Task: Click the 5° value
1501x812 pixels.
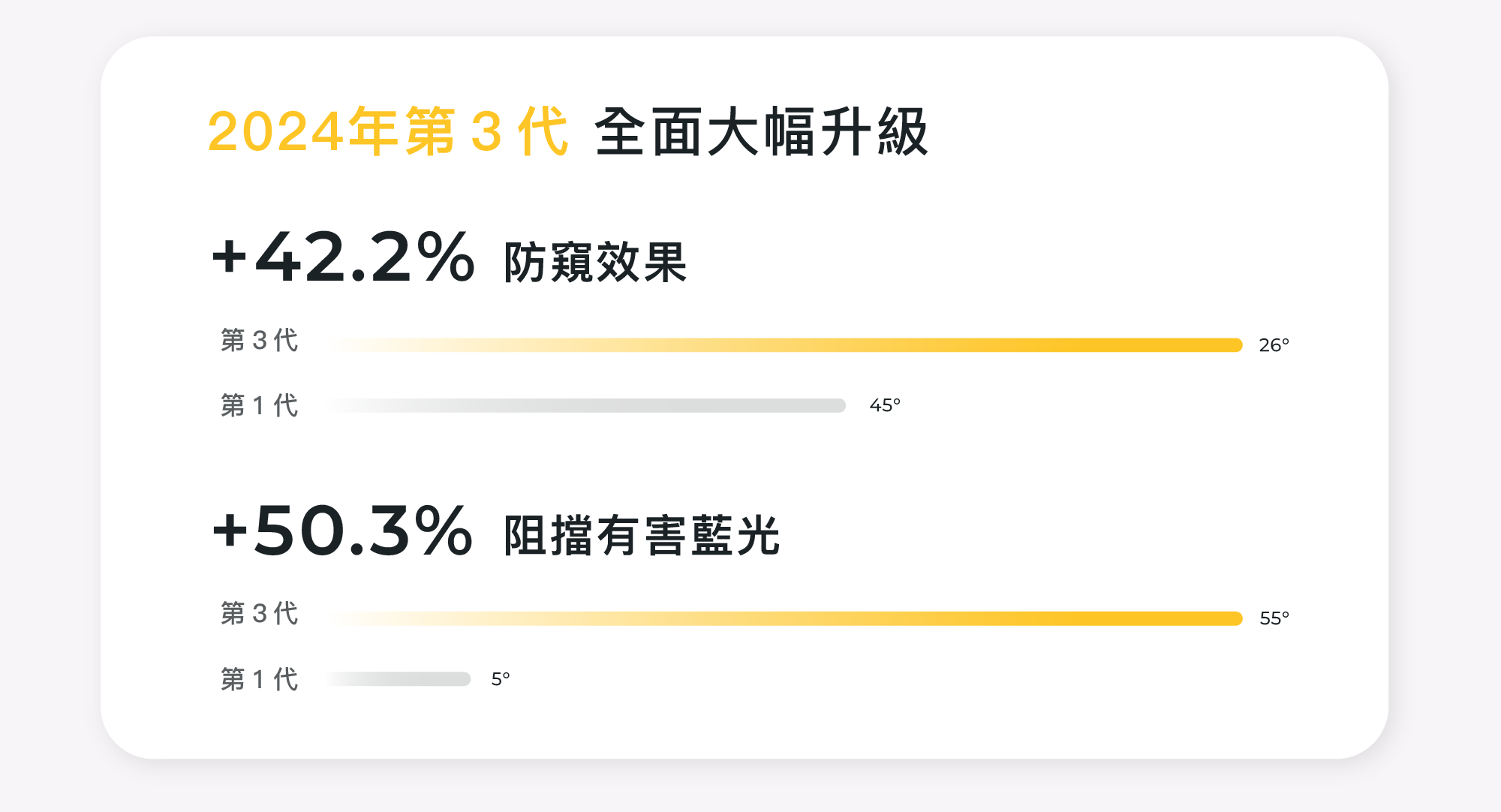Action: point(501,679)
